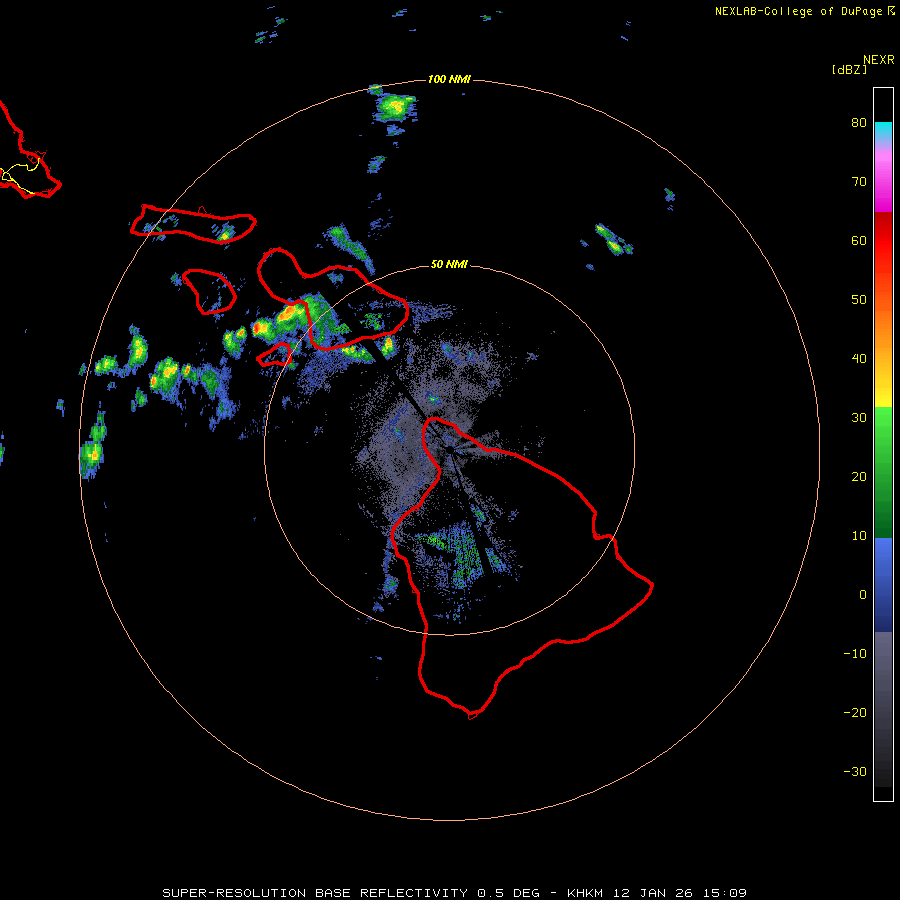This screenshot has height=900, width=900.
Task: Click the 50 NMI range ring label
Action: coord(449,264)
